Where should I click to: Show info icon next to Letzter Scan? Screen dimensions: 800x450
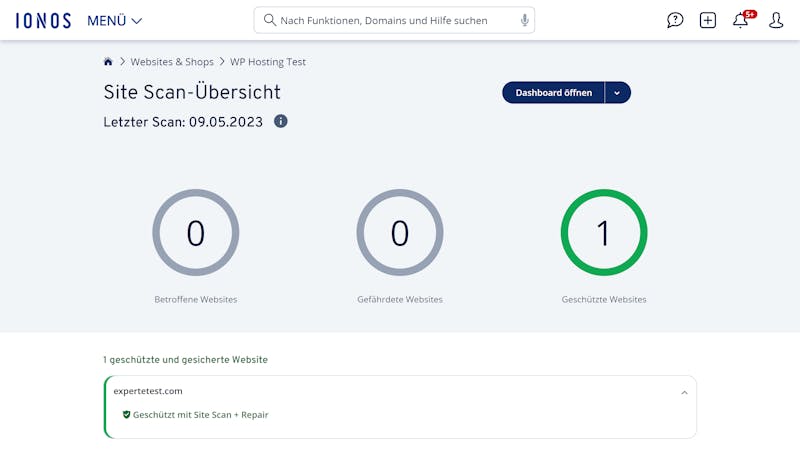coord(281,121)
